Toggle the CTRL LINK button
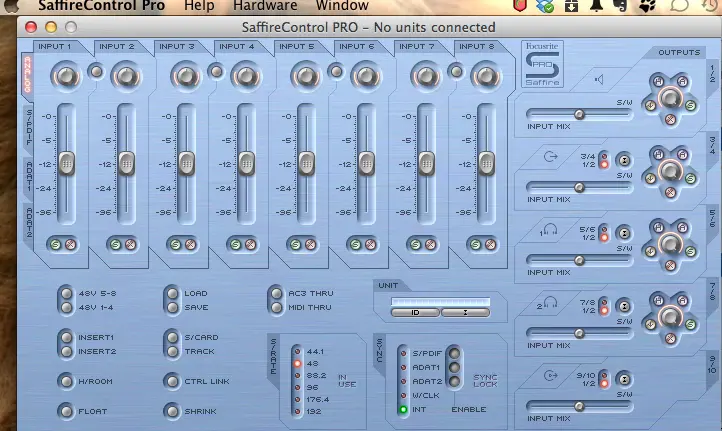722x431 pixels. 173,381
